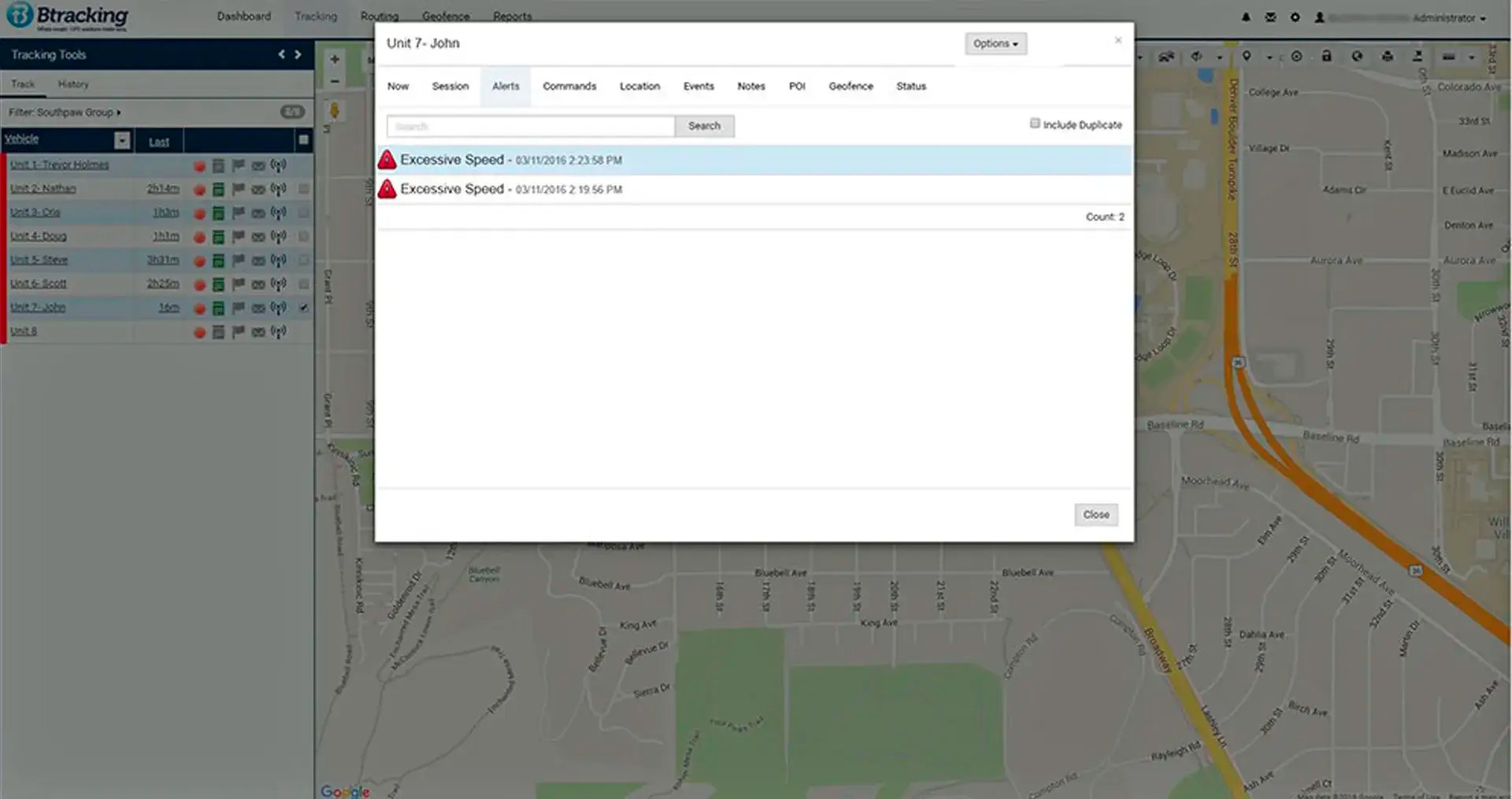1512x799 pixels.
Task: Click the print icon in map toolbar
Action: 1388,57
